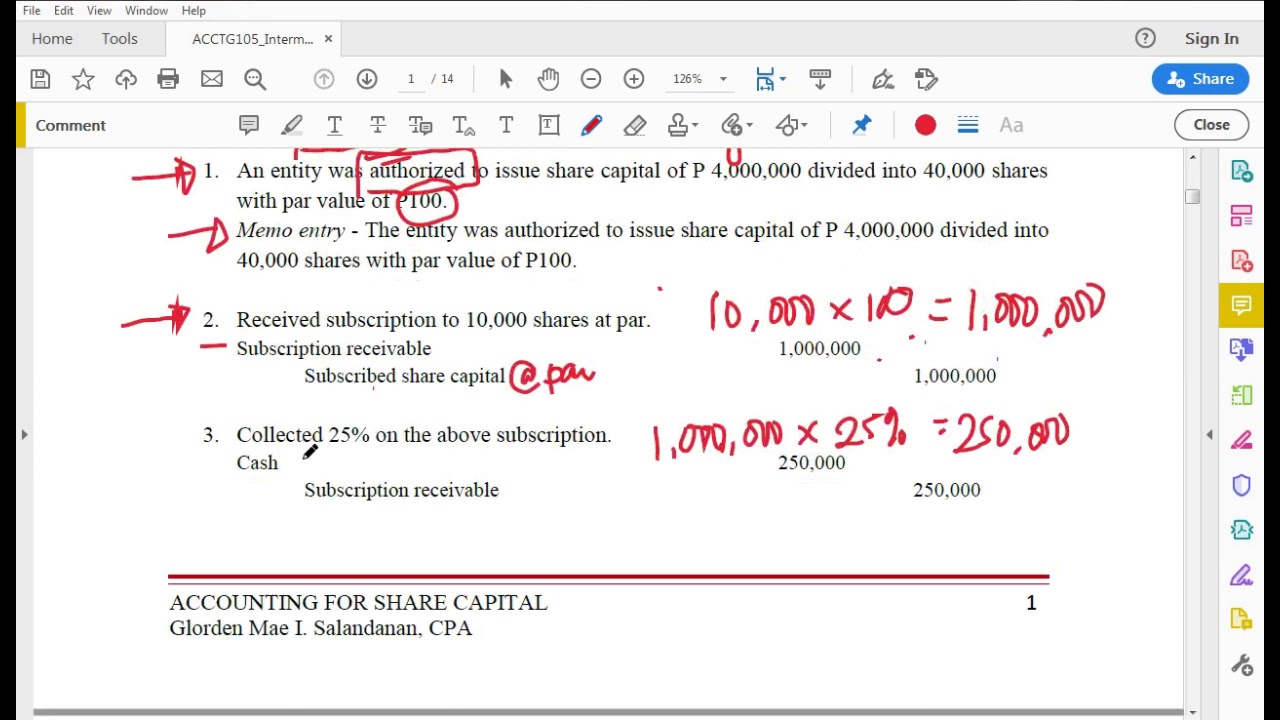Zoom in with the plus icon
Image resolution: width=1280 pixels, height=720 pixels.
pos(634,79)
